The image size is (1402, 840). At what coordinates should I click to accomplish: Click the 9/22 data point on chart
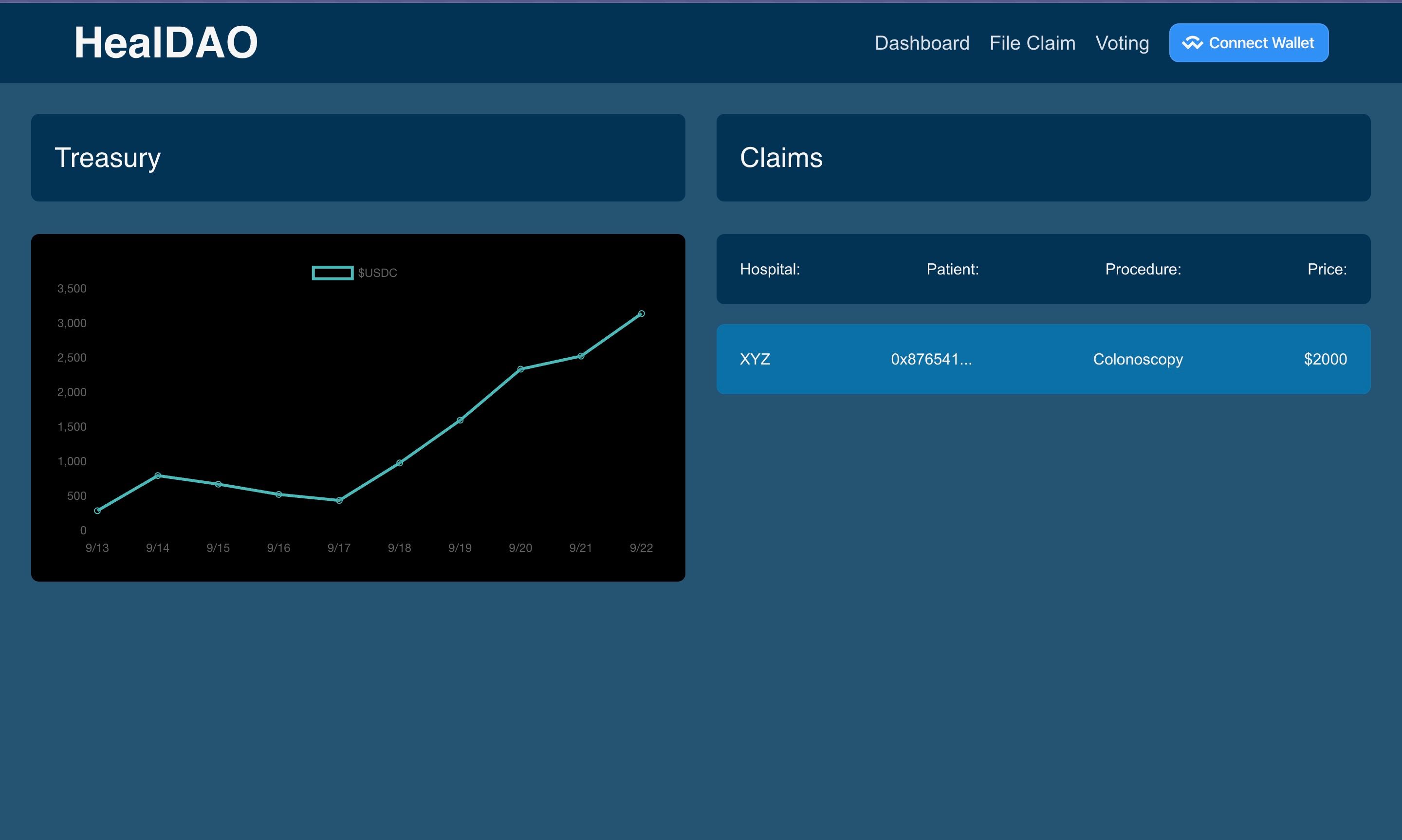[x=641, y=313]
